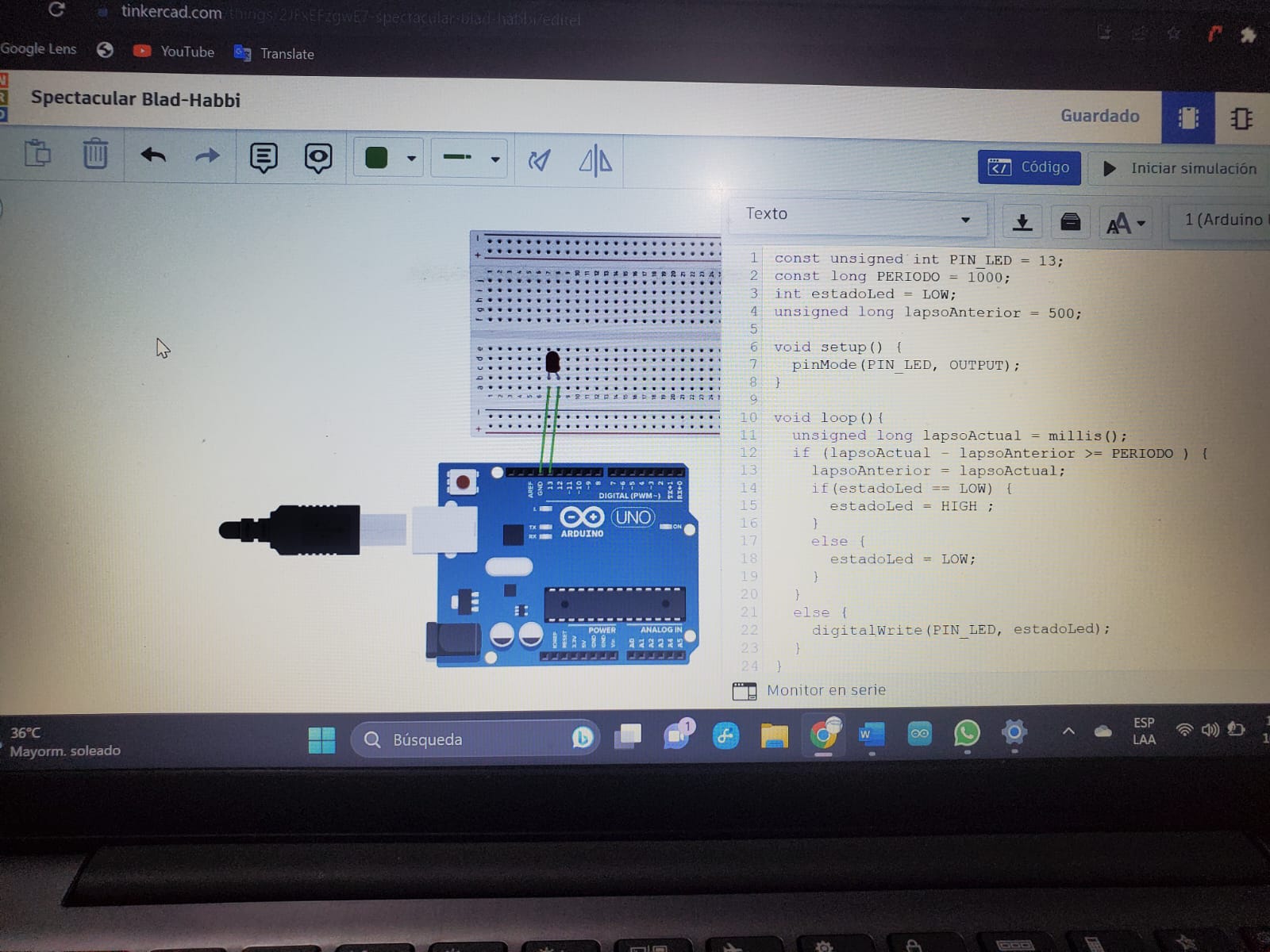This screenshot has height=952, width=1270.
Task: Click the mirror flip icon
Action: click(x=595, y=162)
